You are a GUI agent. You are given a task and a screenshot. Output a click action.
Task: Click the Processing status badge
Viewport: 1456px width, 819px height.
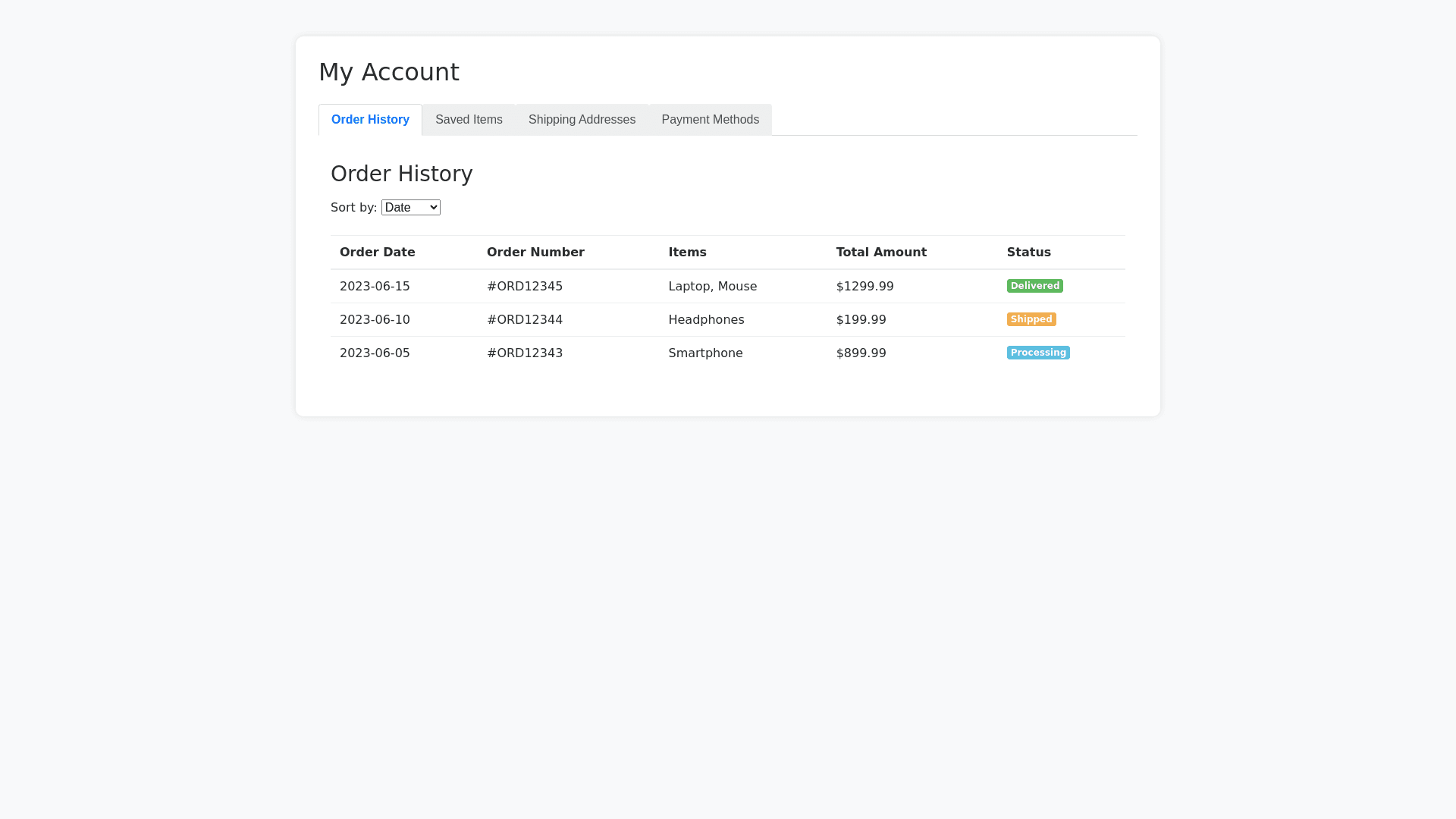(1037, 353)
